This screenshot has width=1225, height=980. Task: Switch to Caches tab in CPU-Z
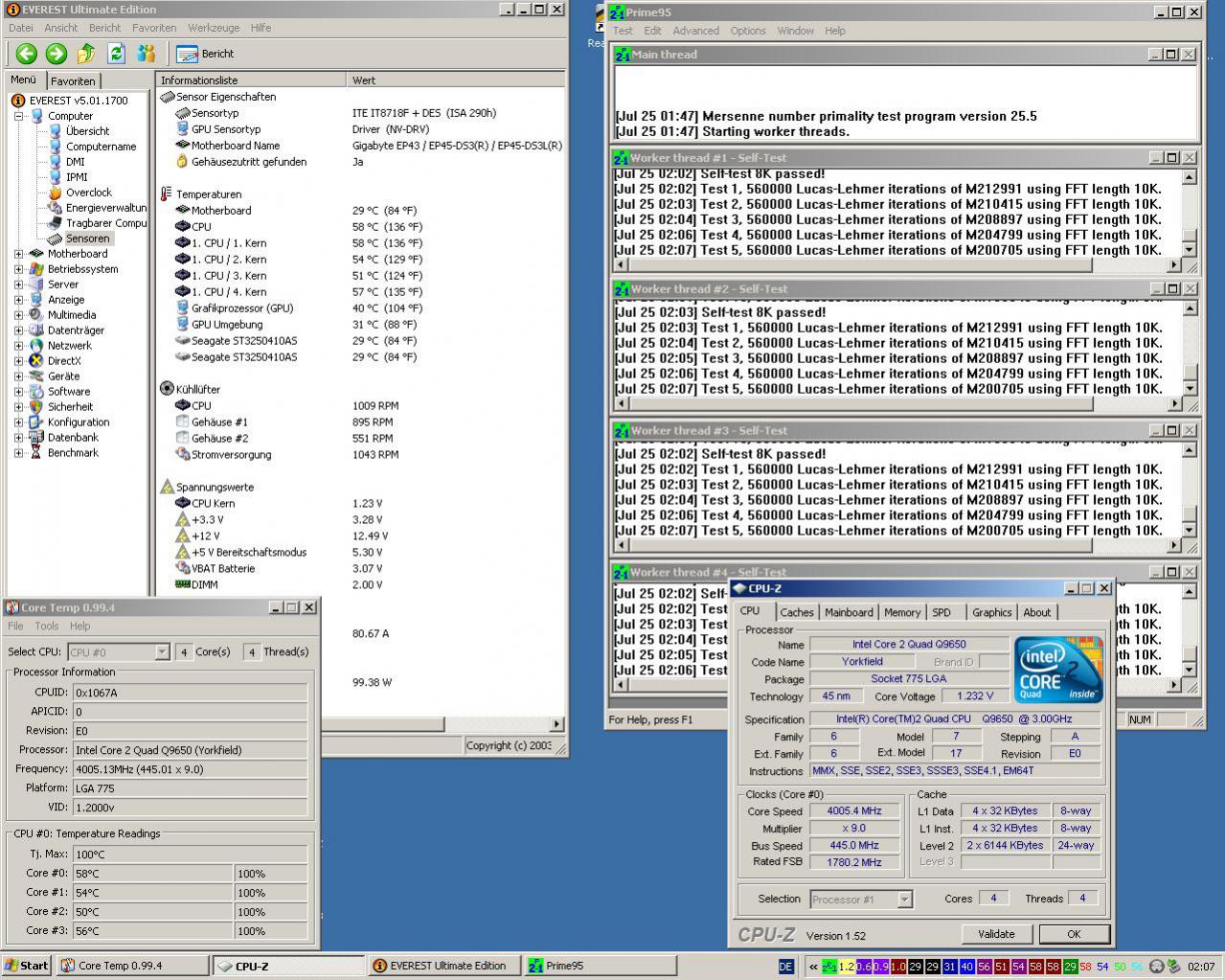point(796,612)
